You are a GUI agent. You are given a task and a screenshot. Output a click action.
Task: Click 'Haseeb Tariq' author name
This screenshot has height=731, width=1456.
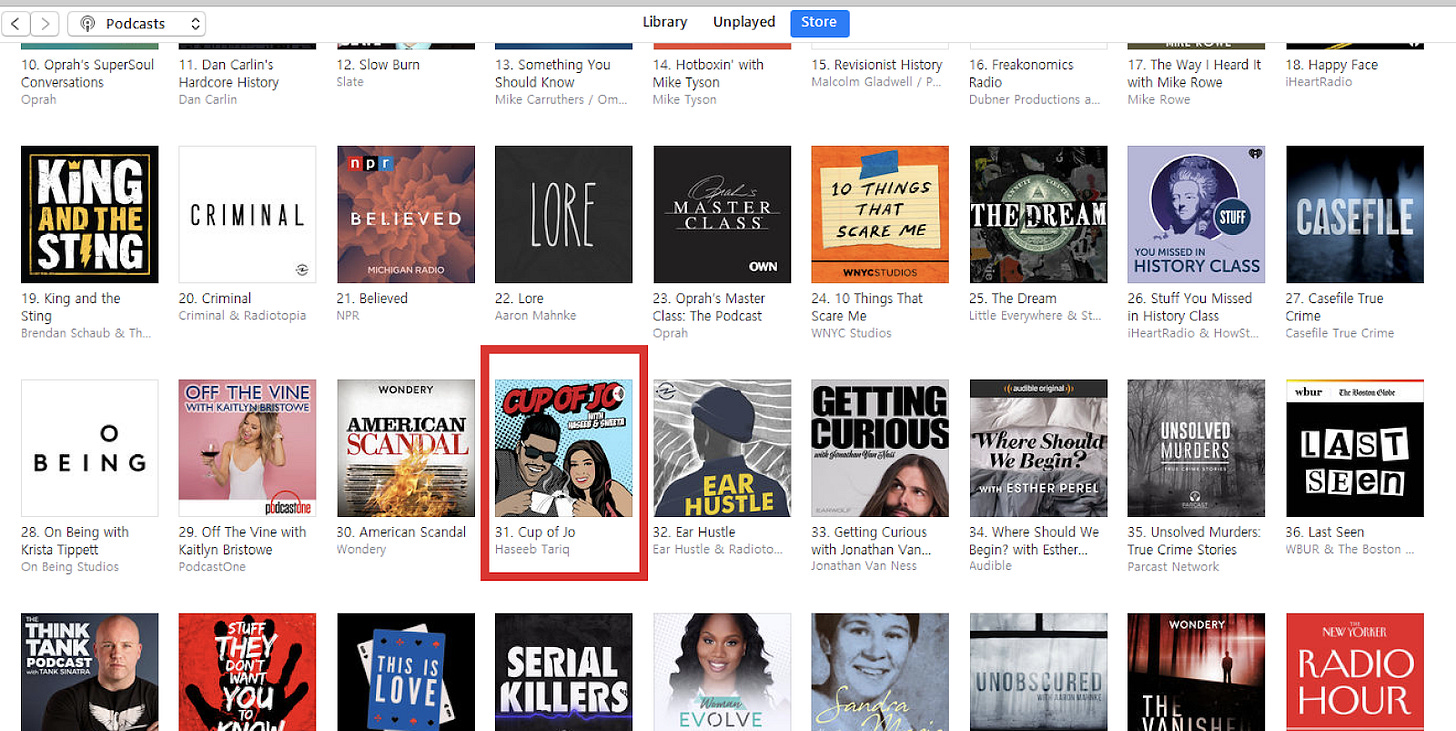tap(531, 550)
